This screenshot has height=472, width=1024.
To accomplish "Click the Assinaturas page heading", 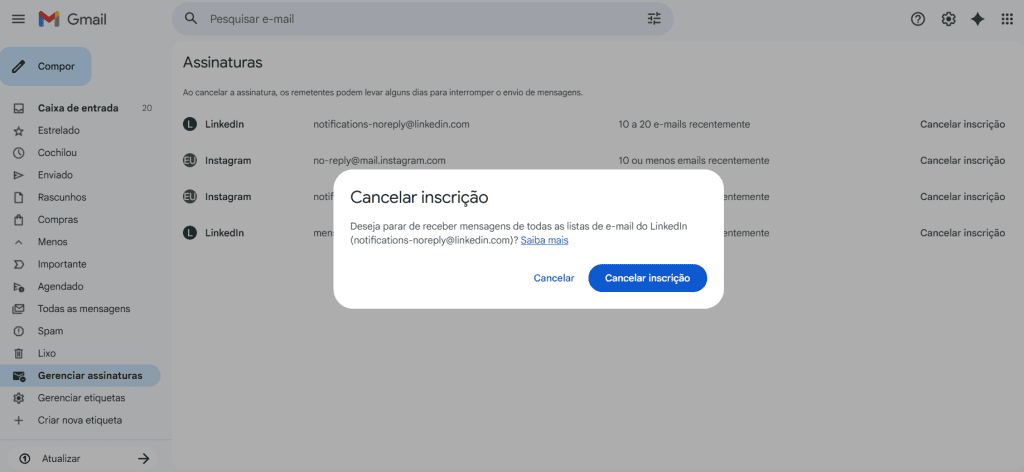I will coord(223,63).
